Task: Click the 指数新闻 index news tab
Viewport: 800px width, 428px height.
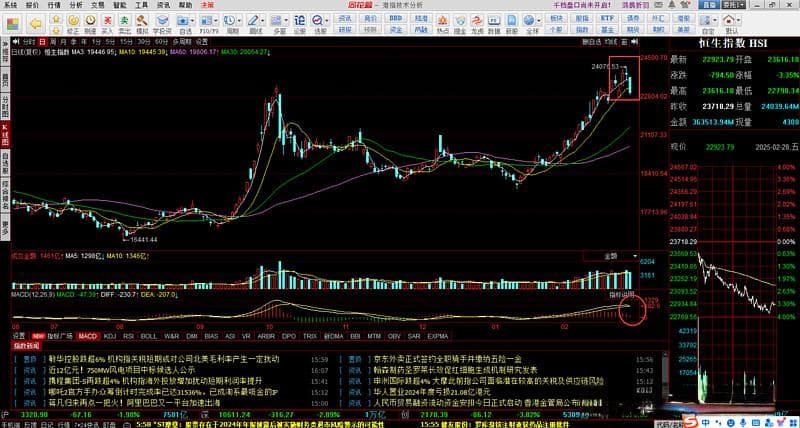Action: click(26, 346)
